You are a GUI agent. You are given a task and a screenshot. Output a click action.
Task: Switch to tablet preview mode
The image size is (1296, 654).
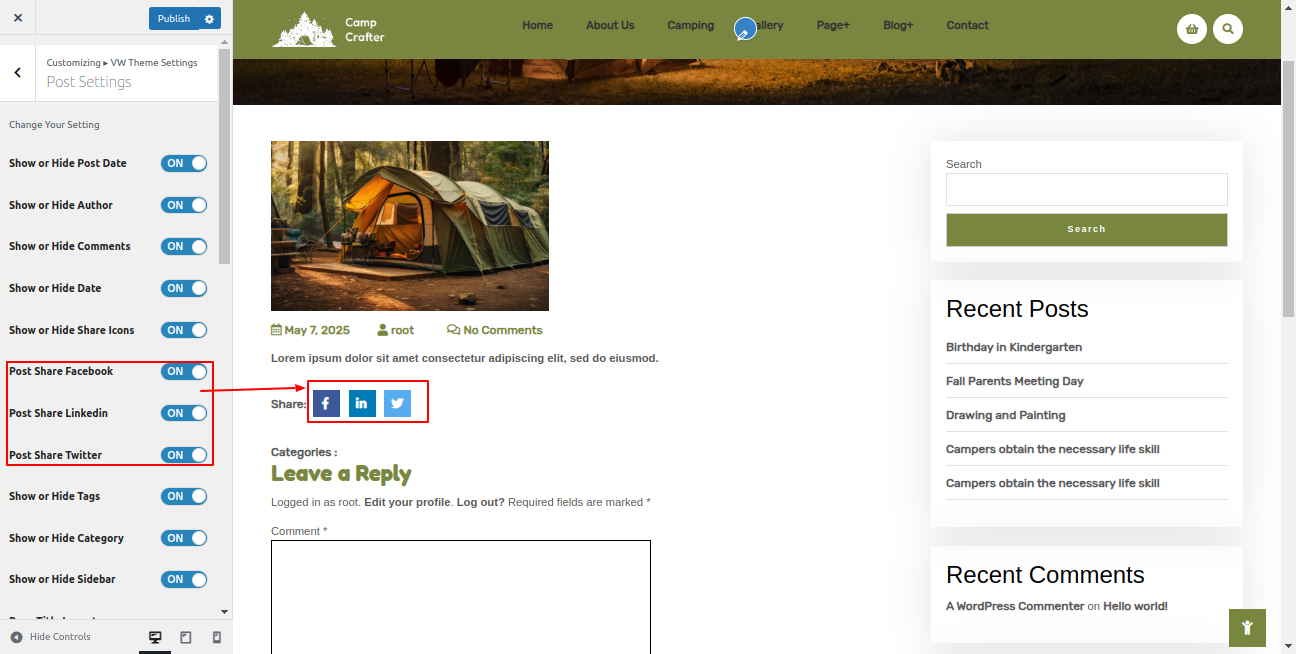(186, 637)
